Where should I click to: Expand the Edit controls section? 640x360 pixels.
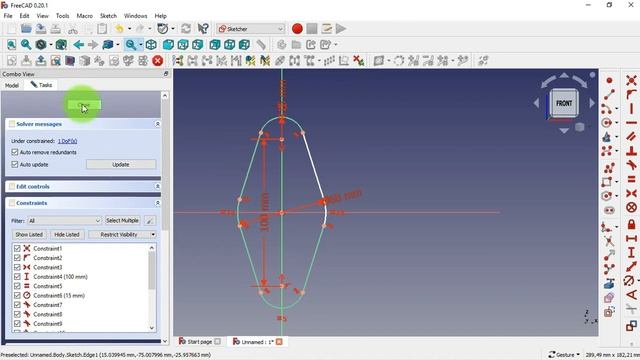click(x=158, y=186)
